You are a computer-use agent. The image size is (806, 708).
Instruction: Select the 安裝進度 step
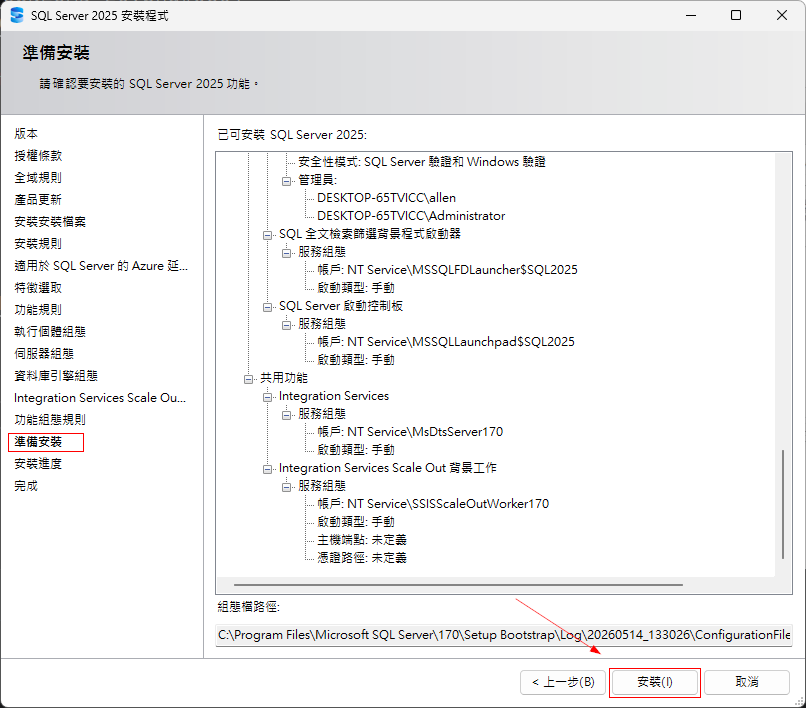38,464
